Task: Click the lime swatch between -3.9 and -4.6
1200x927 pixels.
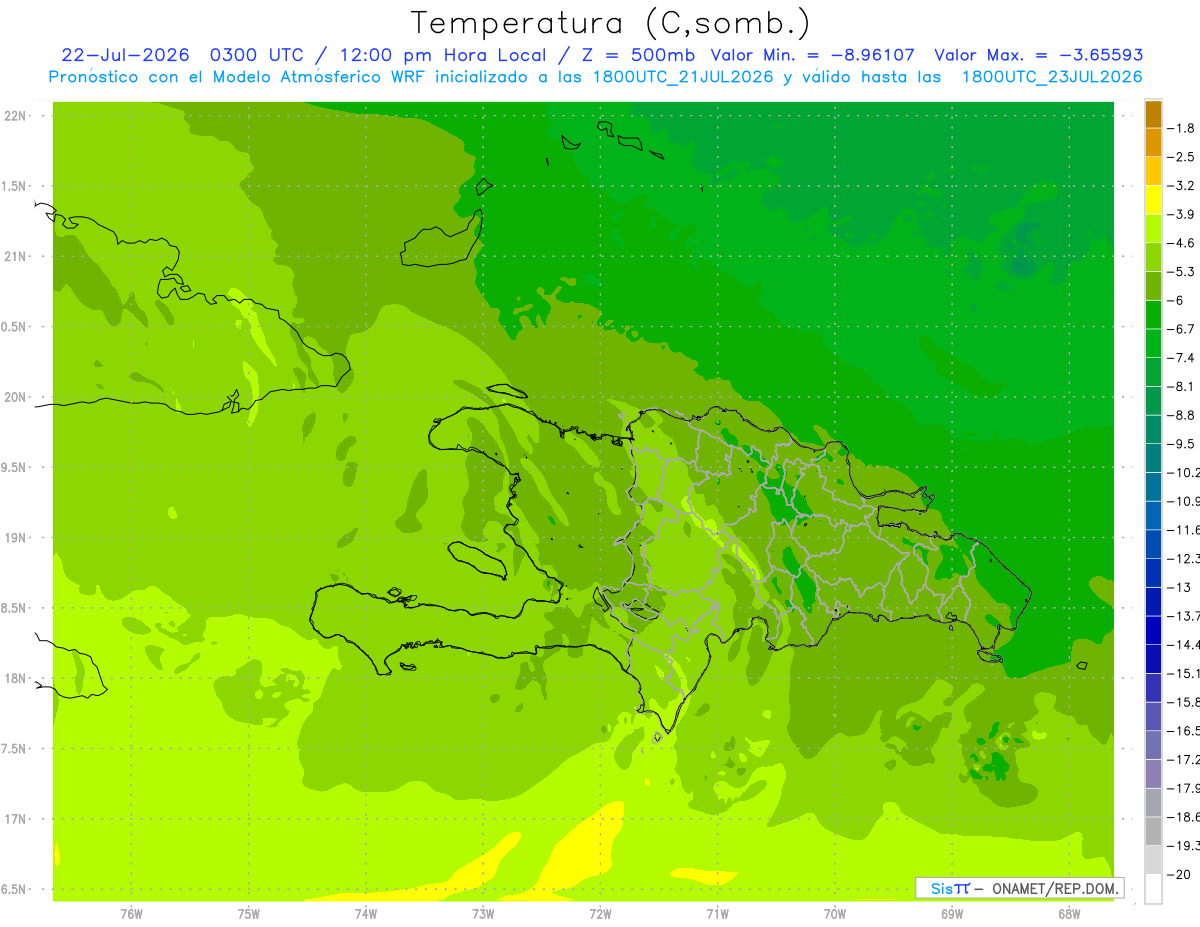Action: point(1153,229)
